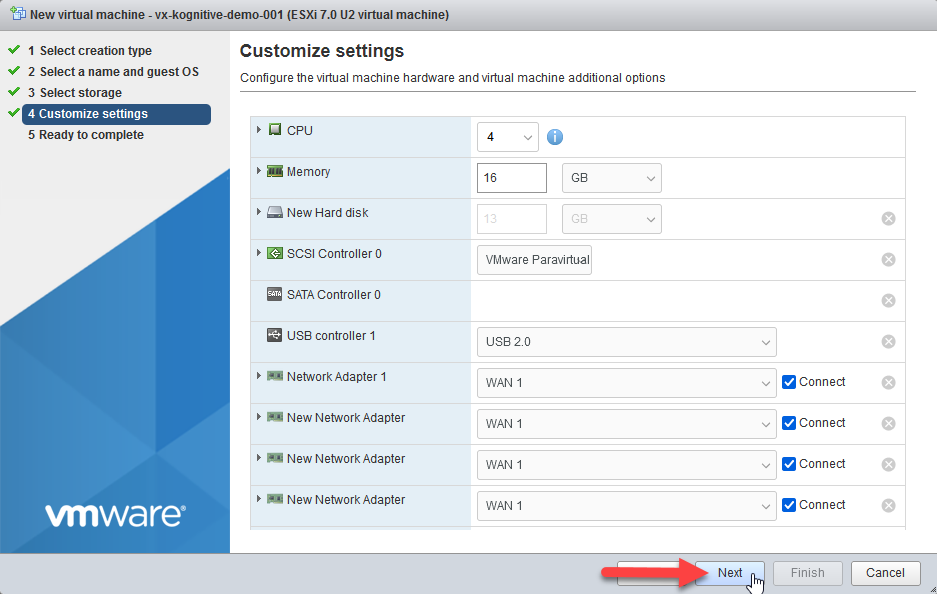The width and height of the screenshot is (937, 594).
Task: Open the Memory unit GB dropdown
Action: 611,179
